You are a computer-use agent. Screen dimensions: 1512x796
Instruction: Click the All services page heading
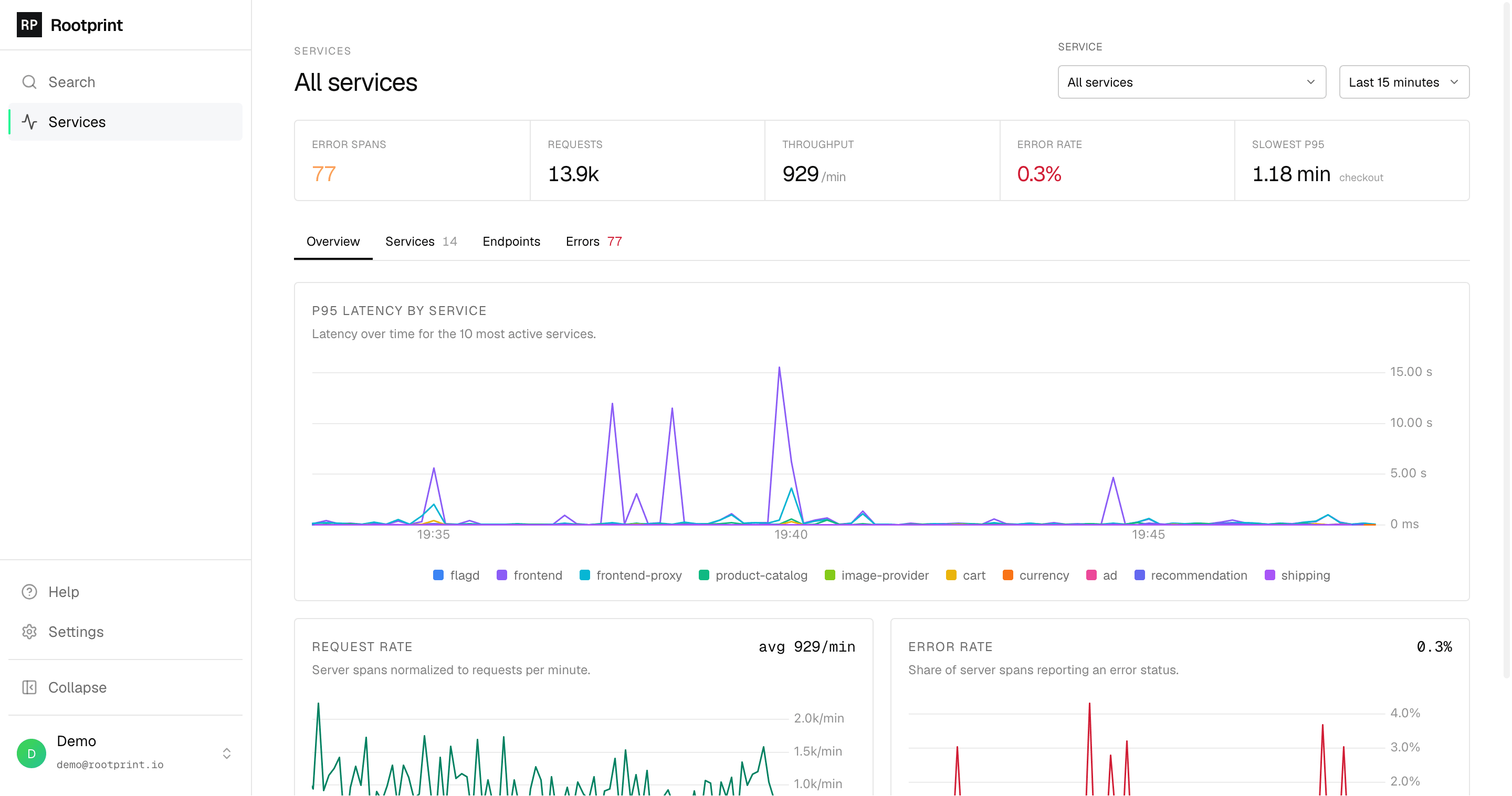tap(356, 82)
